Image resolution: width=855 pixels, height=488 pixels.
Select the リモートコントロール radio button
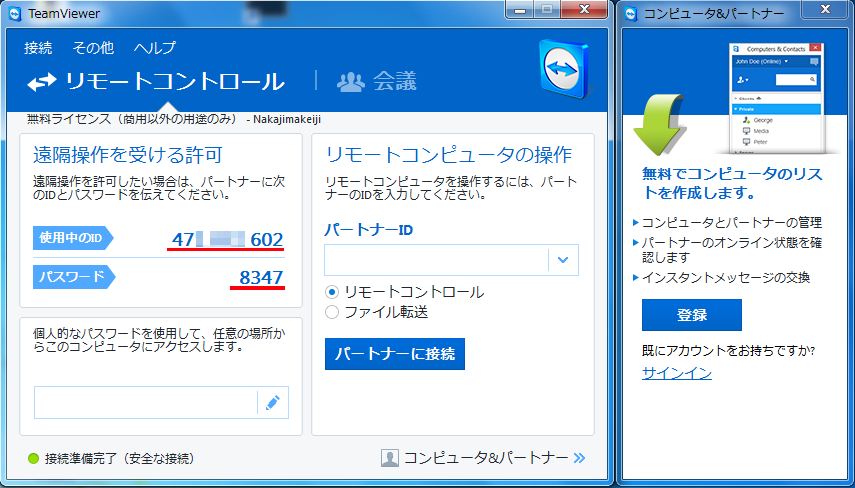332,292
